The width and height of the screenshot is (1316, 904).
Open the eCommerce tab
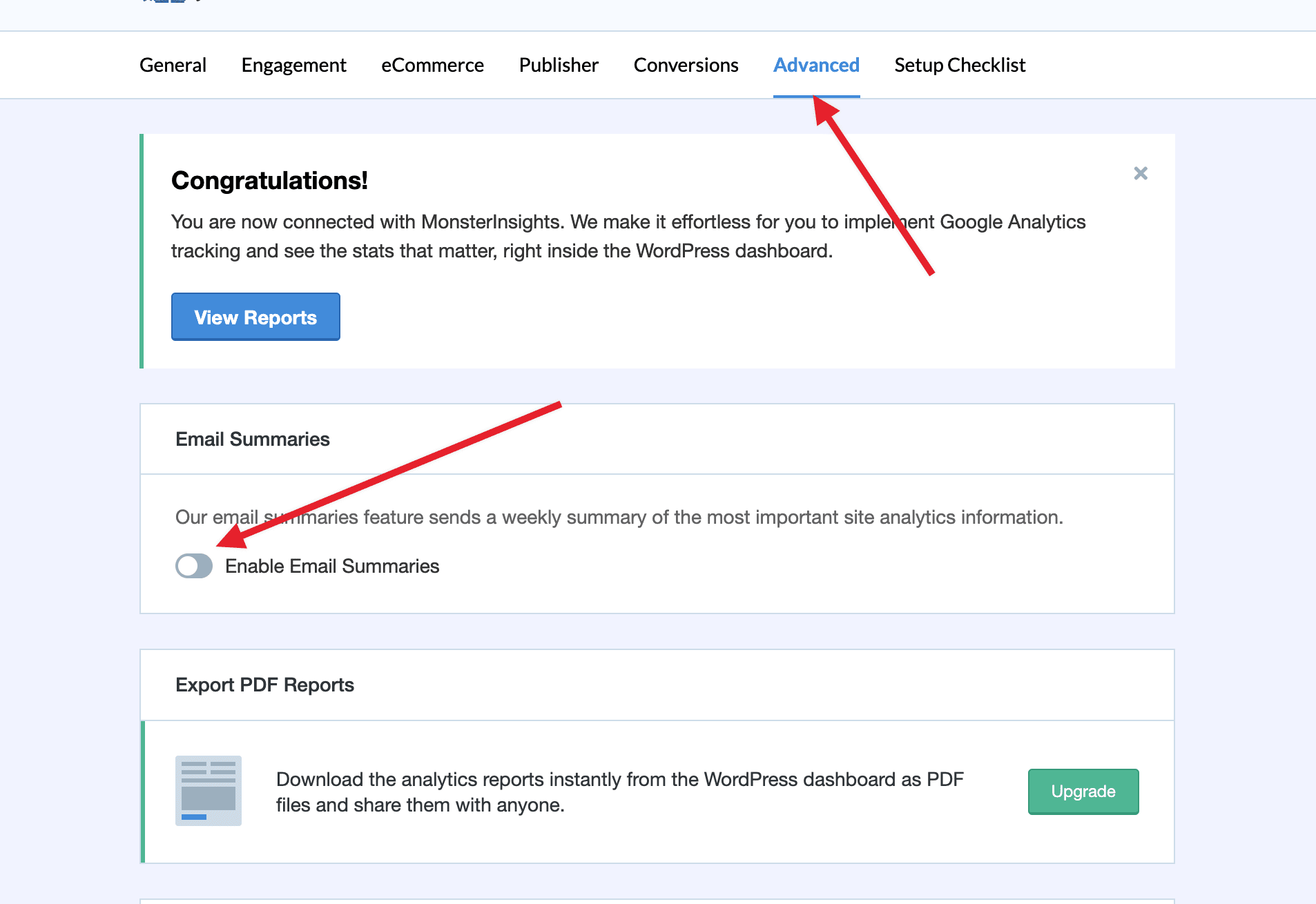tap(432, 65)
